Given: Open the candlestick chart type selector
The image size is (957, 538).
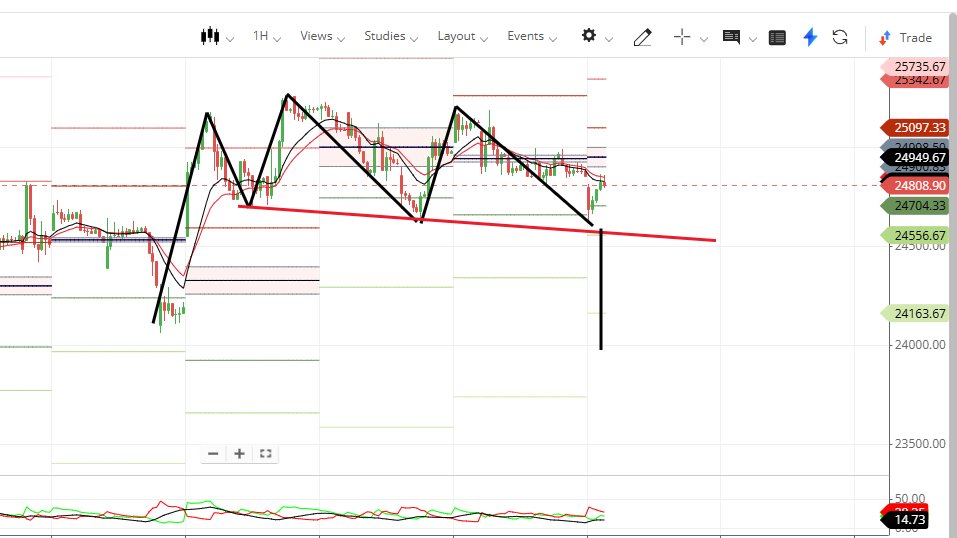Looking at the screenshot, I should pos(210,36).
